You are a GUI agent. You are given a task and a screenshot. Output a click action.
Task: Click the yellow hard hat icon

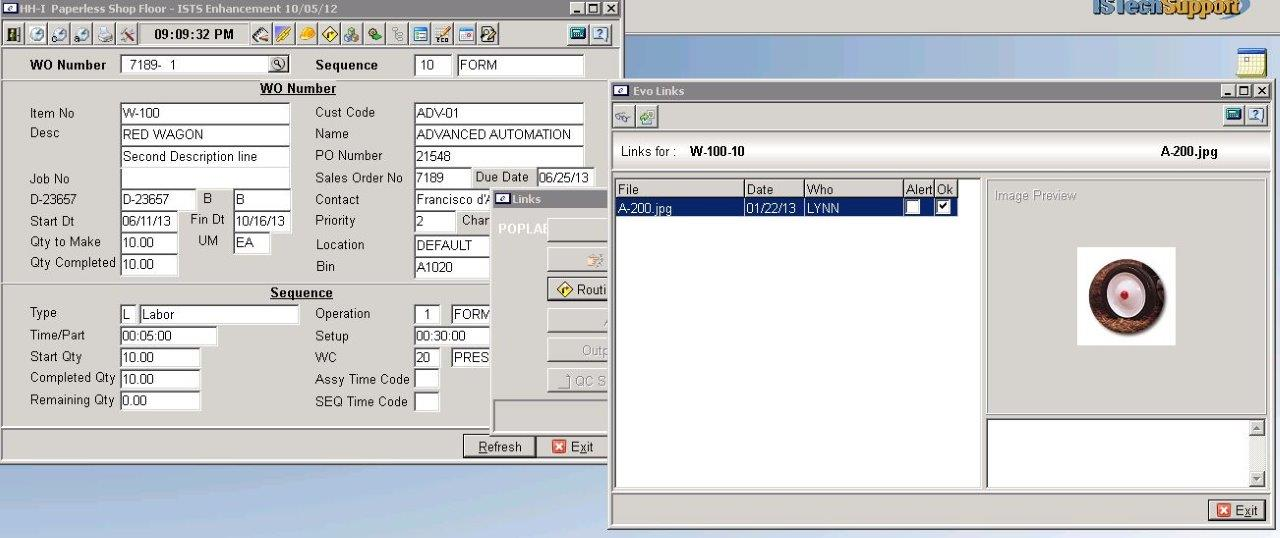307,34
